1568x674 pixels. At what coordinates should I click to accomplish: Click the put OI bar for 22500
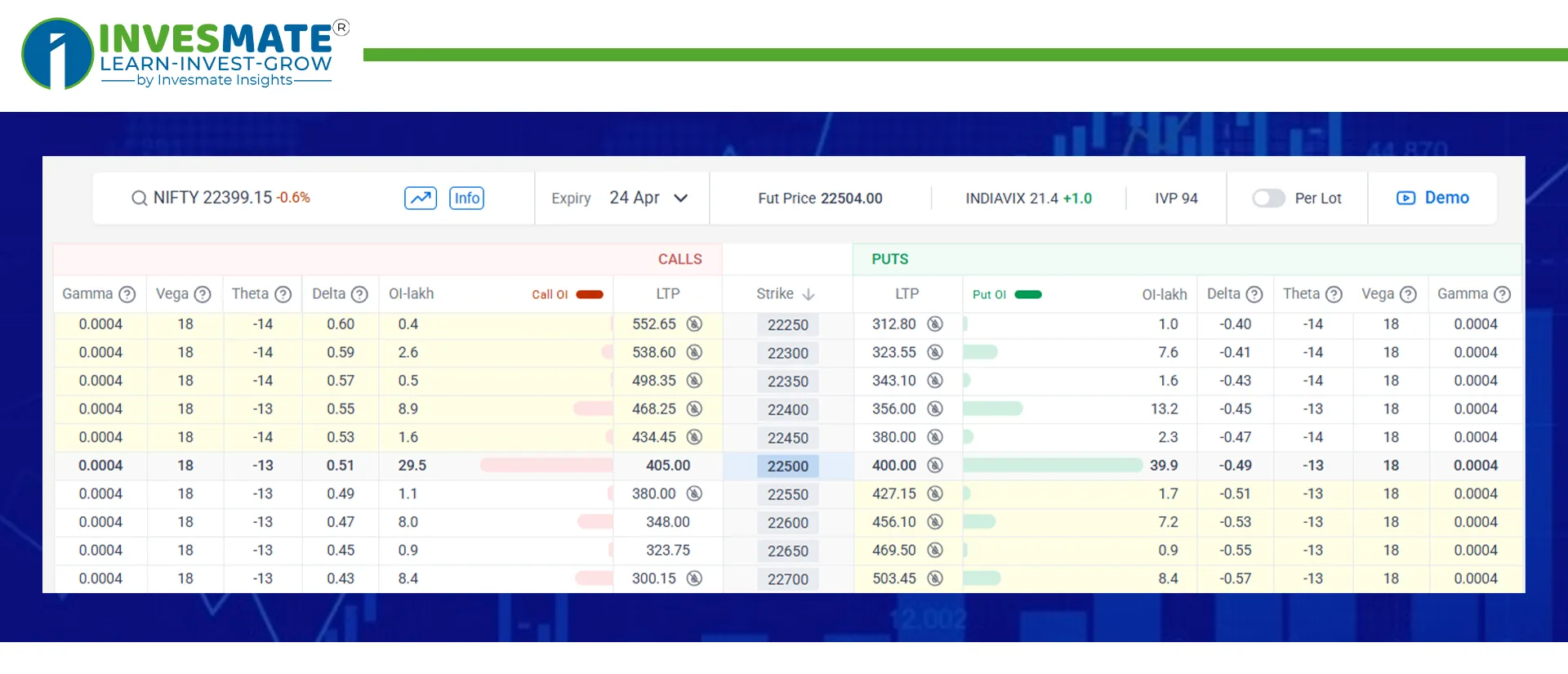[x=1052, y=466]
